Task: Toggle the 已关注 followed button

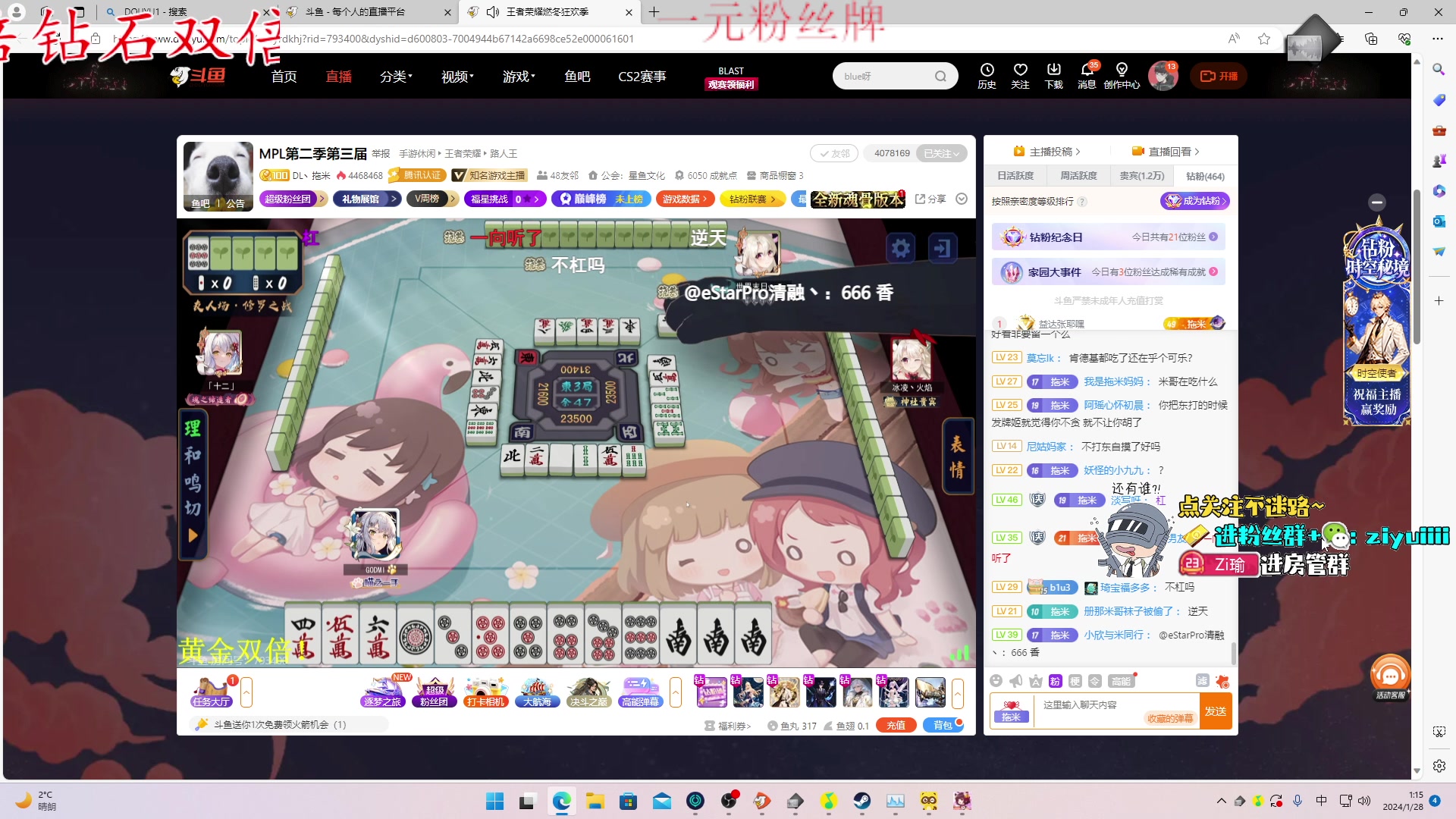Action: [x=941, y=153]
